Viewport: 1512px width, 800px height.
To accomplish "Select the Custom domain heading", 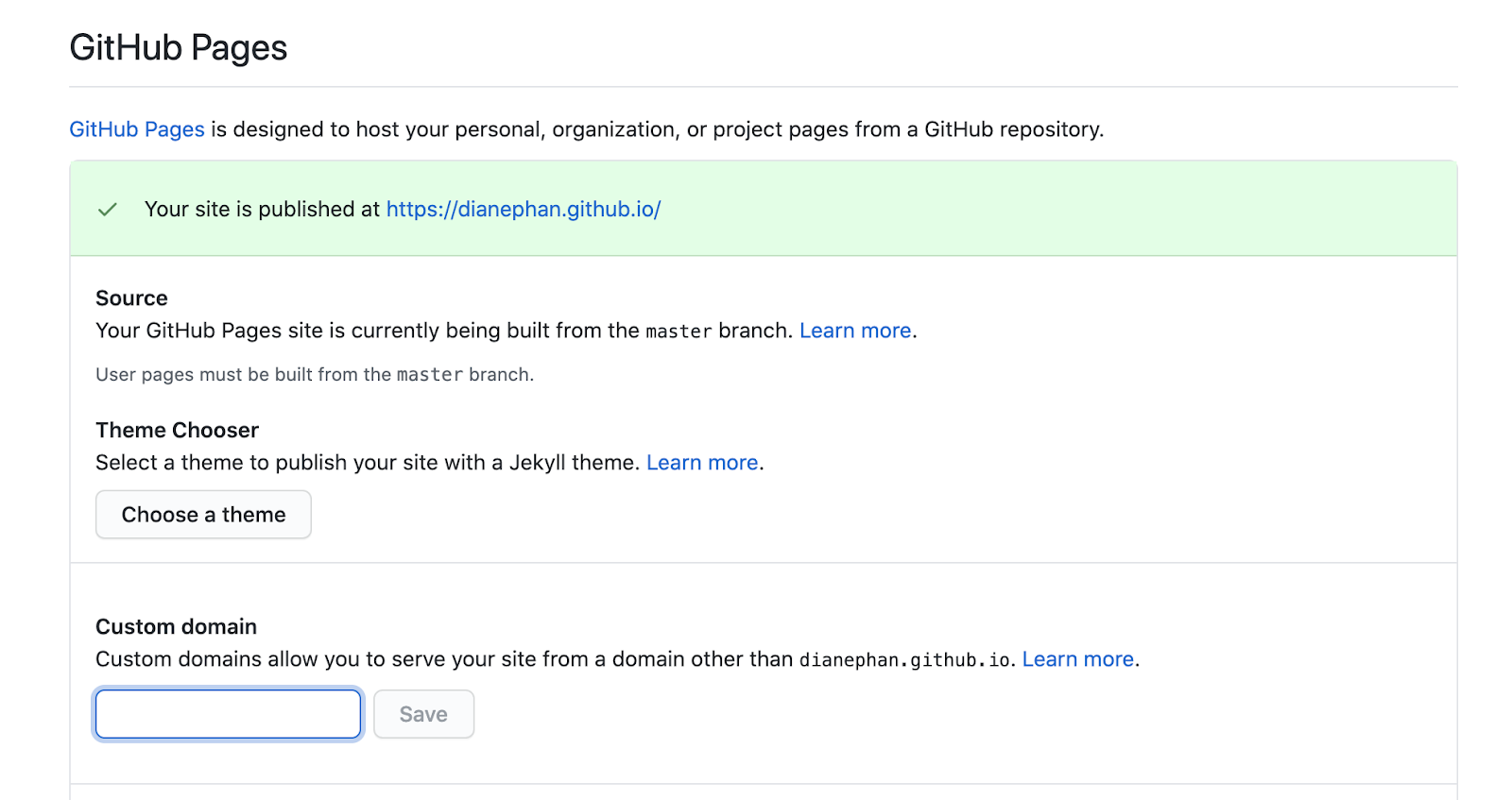I will point(176,627).
